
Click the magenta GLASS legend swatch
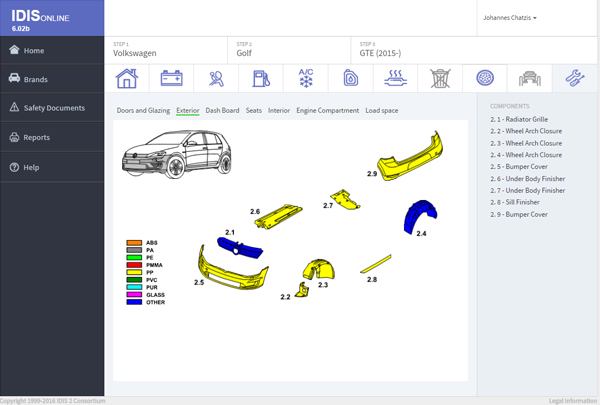134,295
